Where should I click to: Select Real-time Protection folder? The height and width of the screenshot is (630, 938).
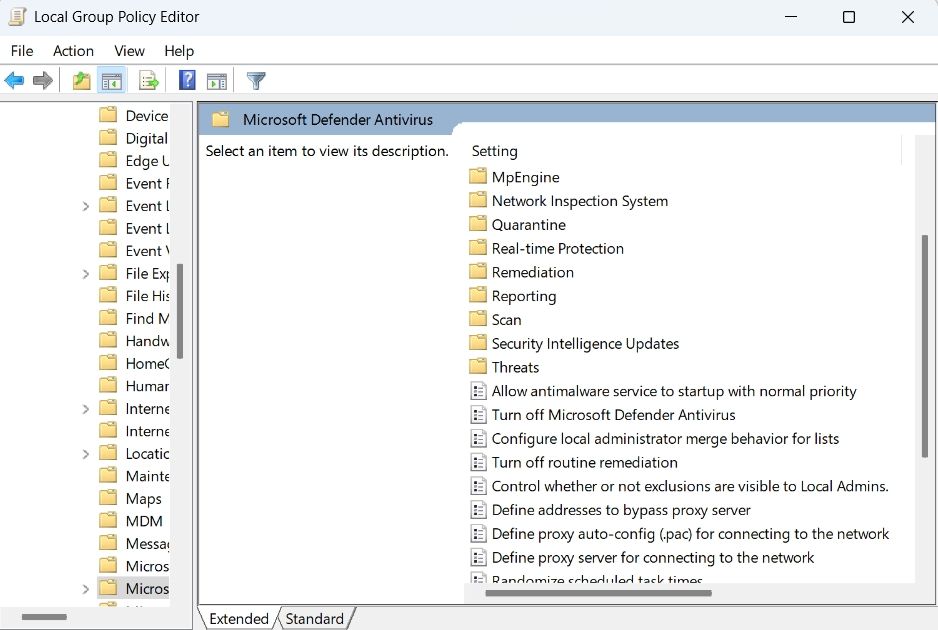(558, 248)
